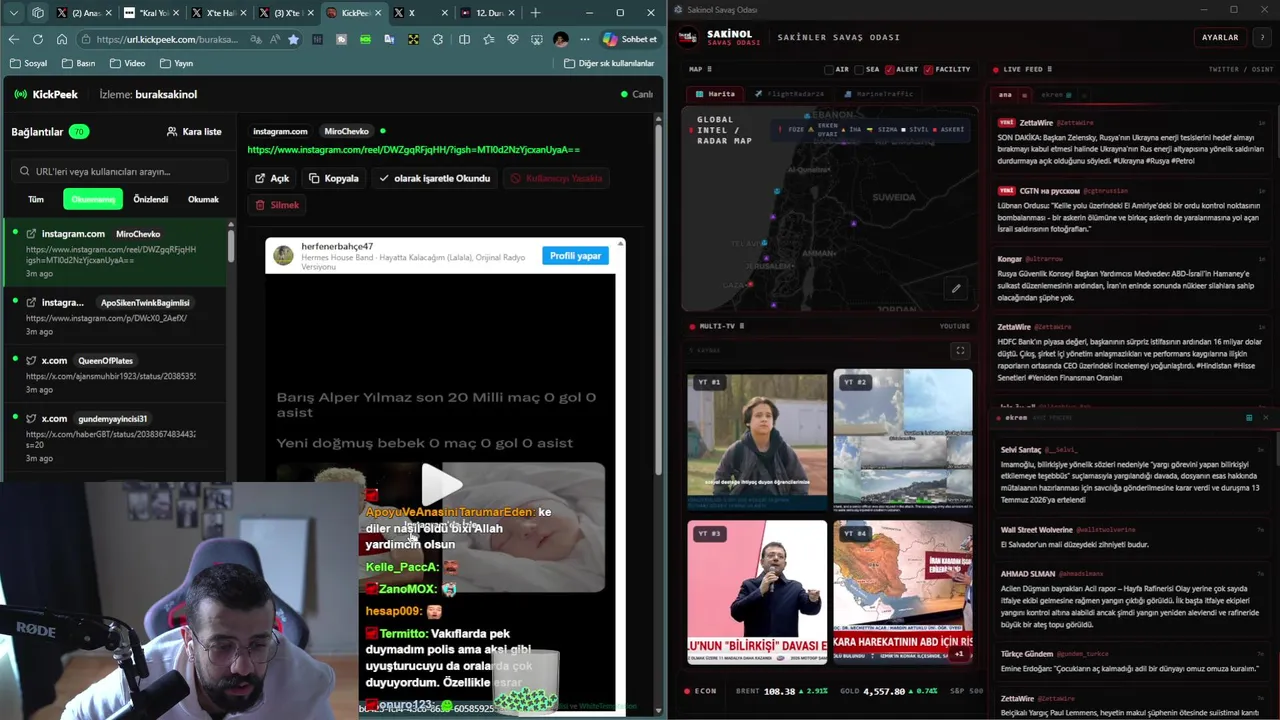The width and height of the screenshot is (1280, 720).
Task: Reload the KickPeek page
Action: coord(38,39)
